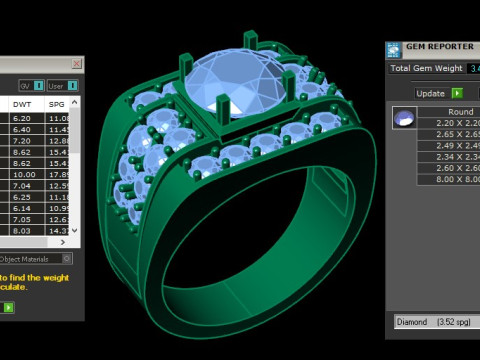This screenshot has height=360, width=480.
Task: Click the weight table scroll down arrow
Action: [x=75, y=231]
